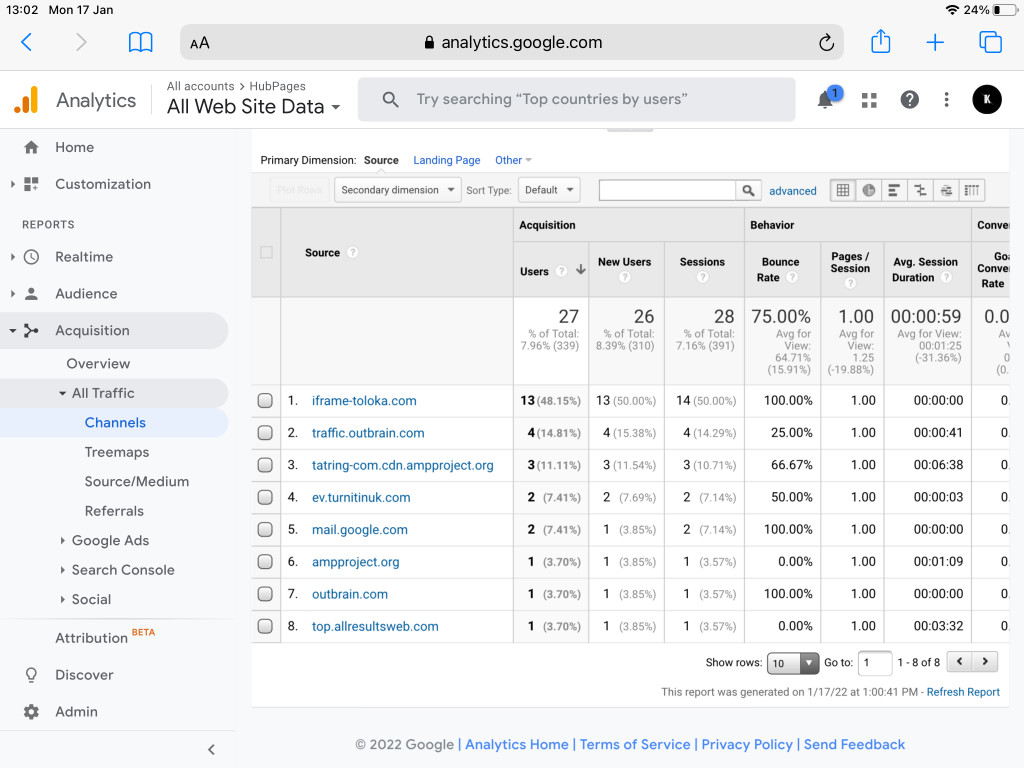Go to next page arrow in pagination
This screenshot has width=1024, height=768.
(985, 662)
